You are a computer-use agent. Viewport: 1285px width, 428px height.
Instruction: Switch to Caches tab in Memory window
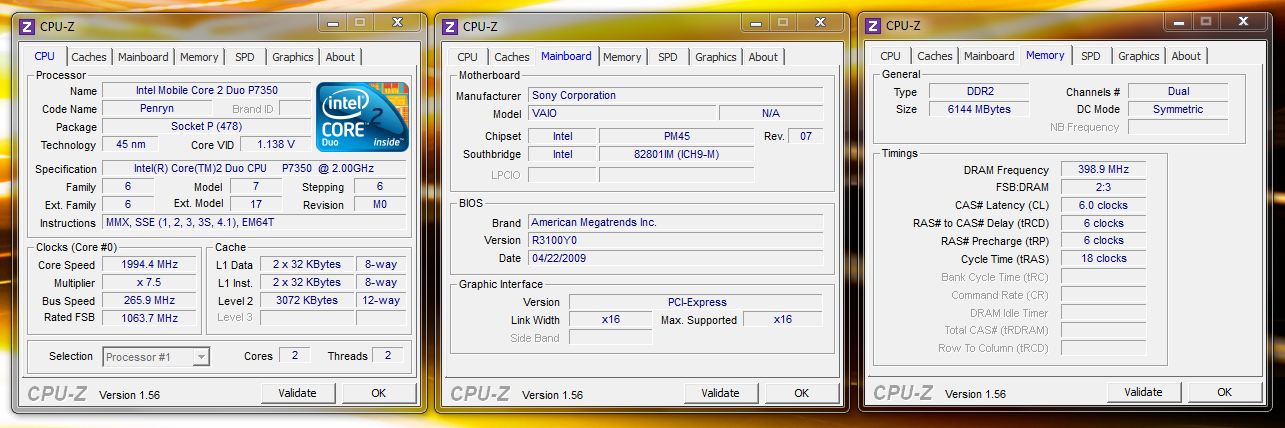tap(935, 56)
